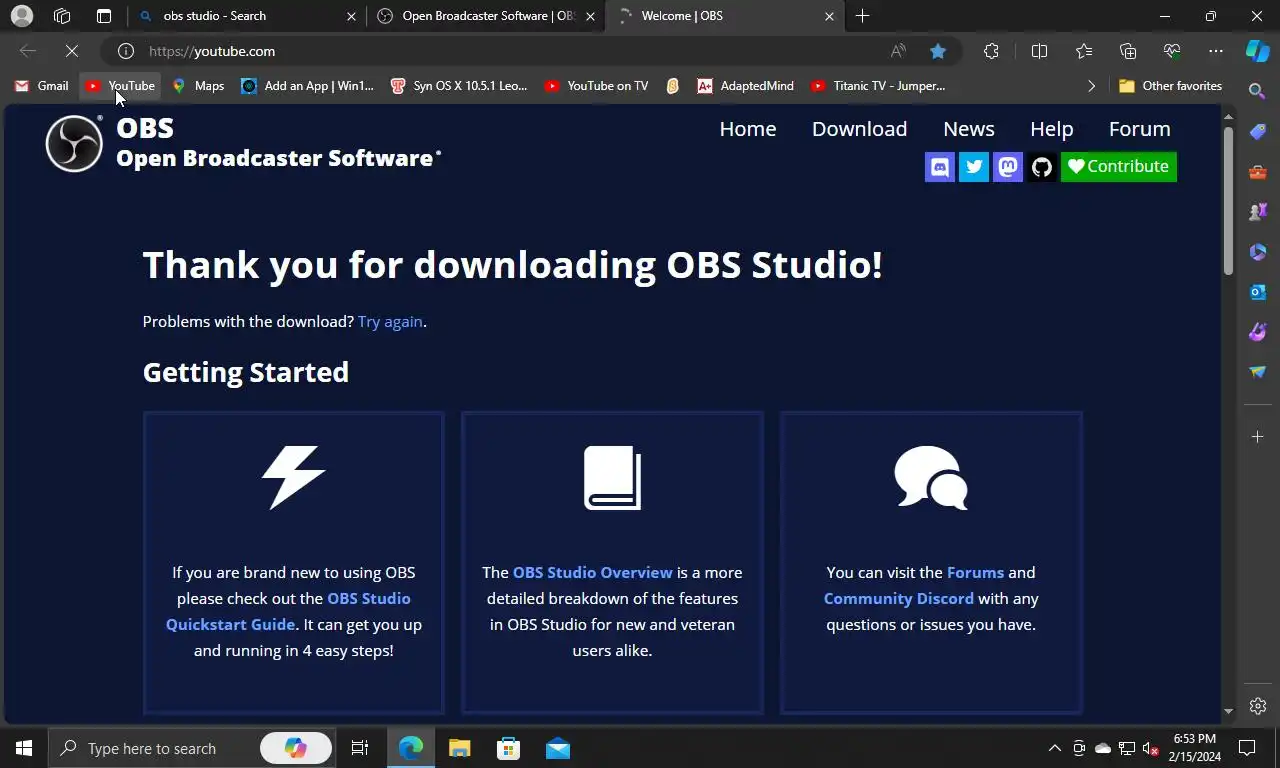The image size is (1280, 768).
Task: Open browser Extensions puzzle icon
Action: tap(991, 51)
